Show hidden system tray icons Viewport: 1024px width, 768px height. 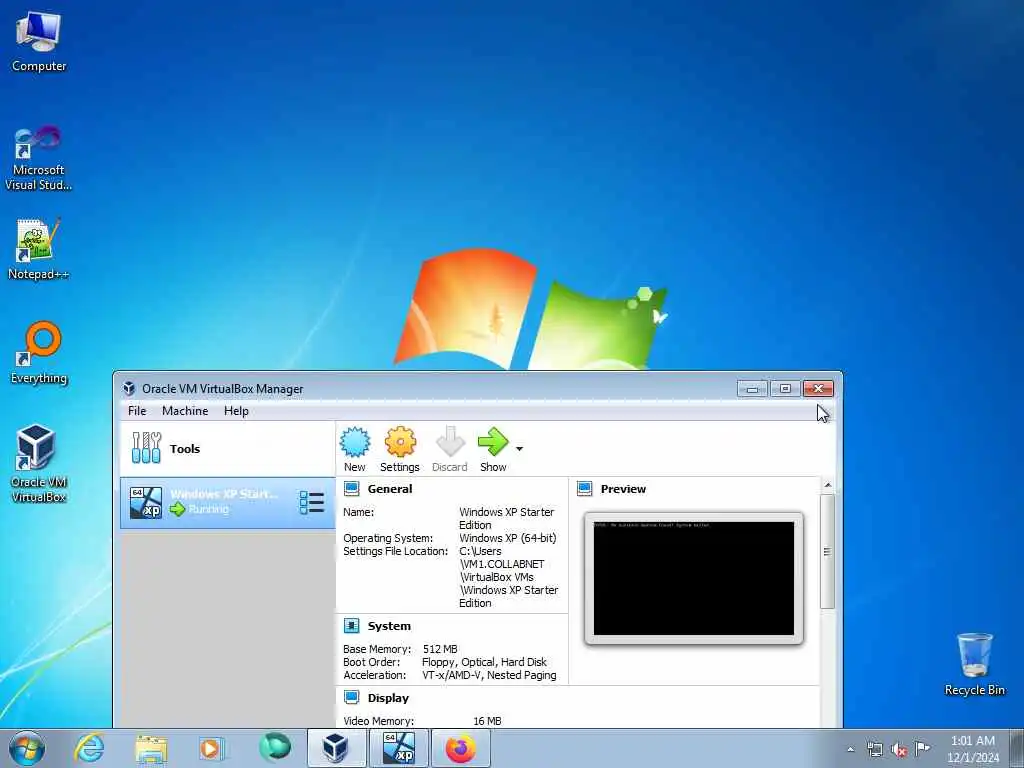coord(850,749)
